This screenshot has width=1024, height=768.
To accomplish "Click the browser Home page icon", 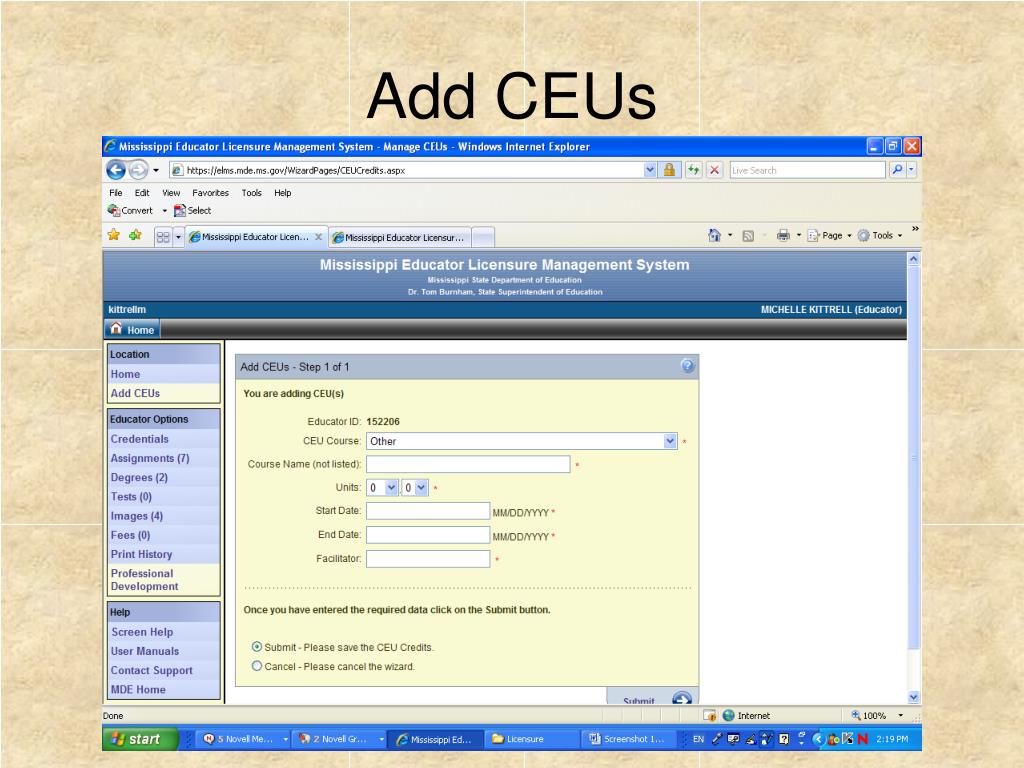I will 714,235.
